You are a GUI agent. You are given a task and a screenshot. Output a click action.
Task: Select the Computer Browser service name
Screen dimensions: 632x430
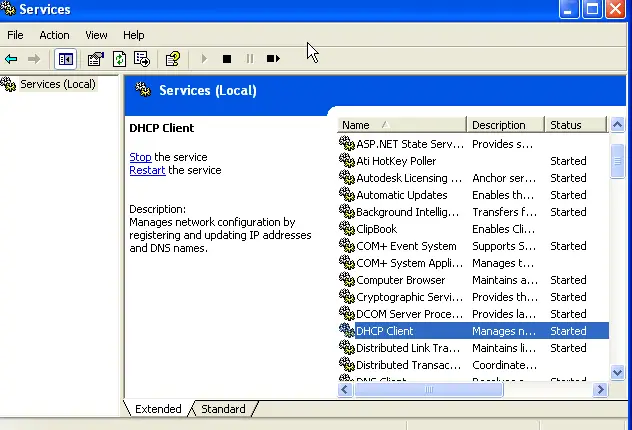click(x=400, y=280)
